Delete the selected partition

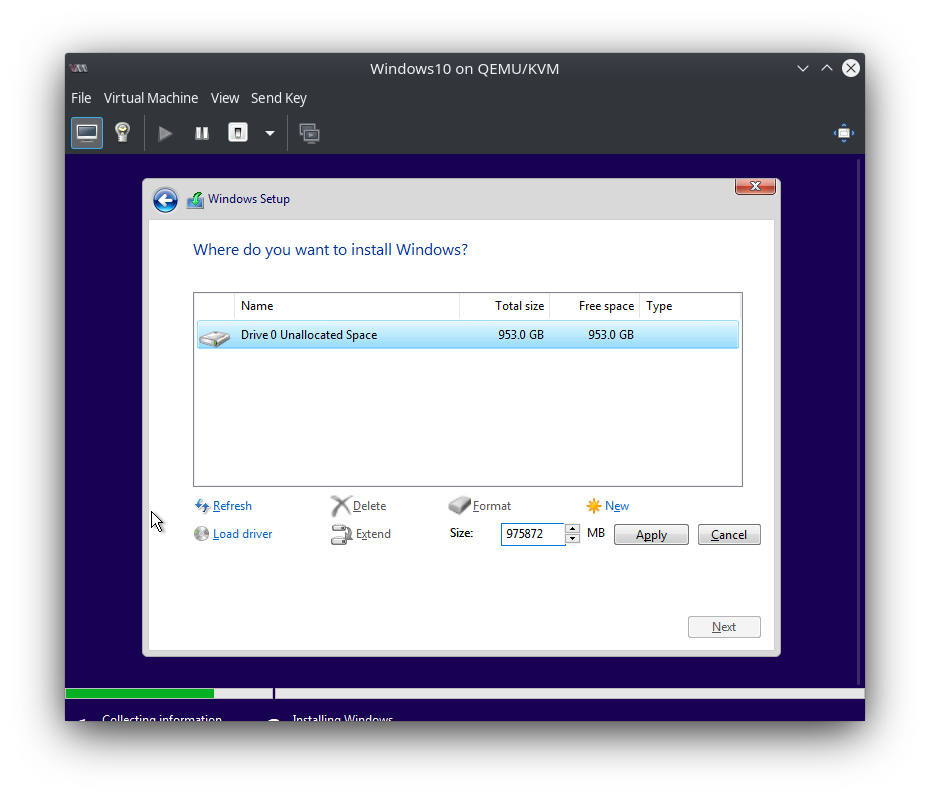[x=359, y=506]
